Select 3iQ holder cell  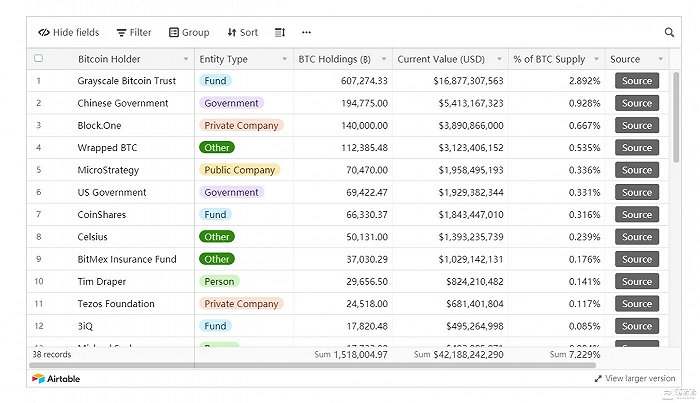pyautogui.click(x=85, y=326)
